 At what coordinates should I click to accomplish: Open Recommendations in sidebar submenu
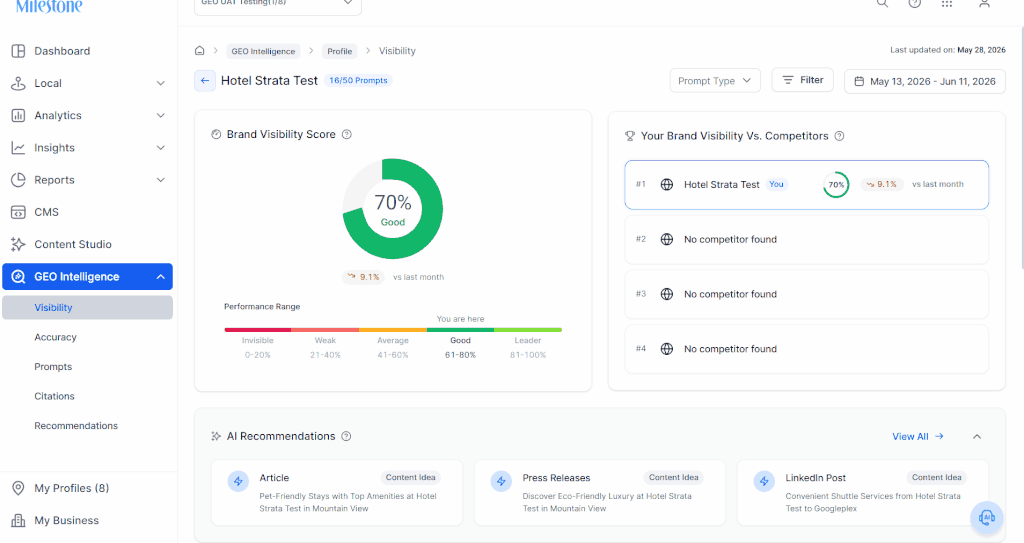tap(76, 425)
